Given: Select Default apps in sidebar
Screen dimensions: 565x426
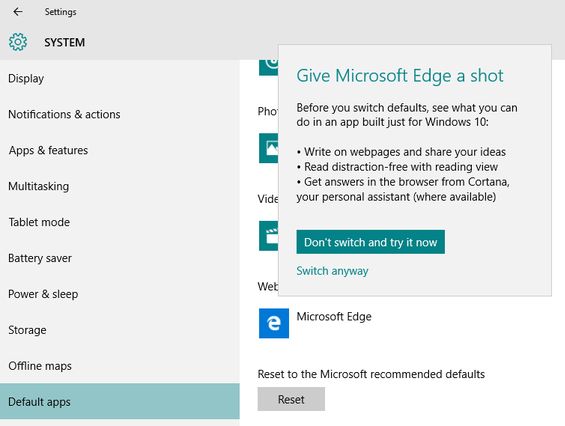Looking at the screenshot, I should point(120,401).
